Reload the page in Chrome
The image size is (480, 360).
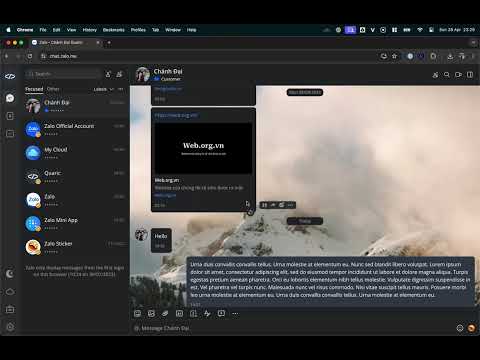[30, 56]
